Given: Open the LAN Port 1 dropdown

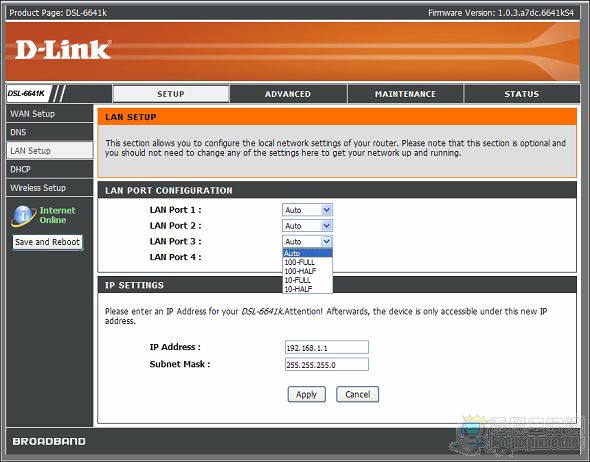Looking at the screenshot, I should pyautogui.click(x=307, y=210).
